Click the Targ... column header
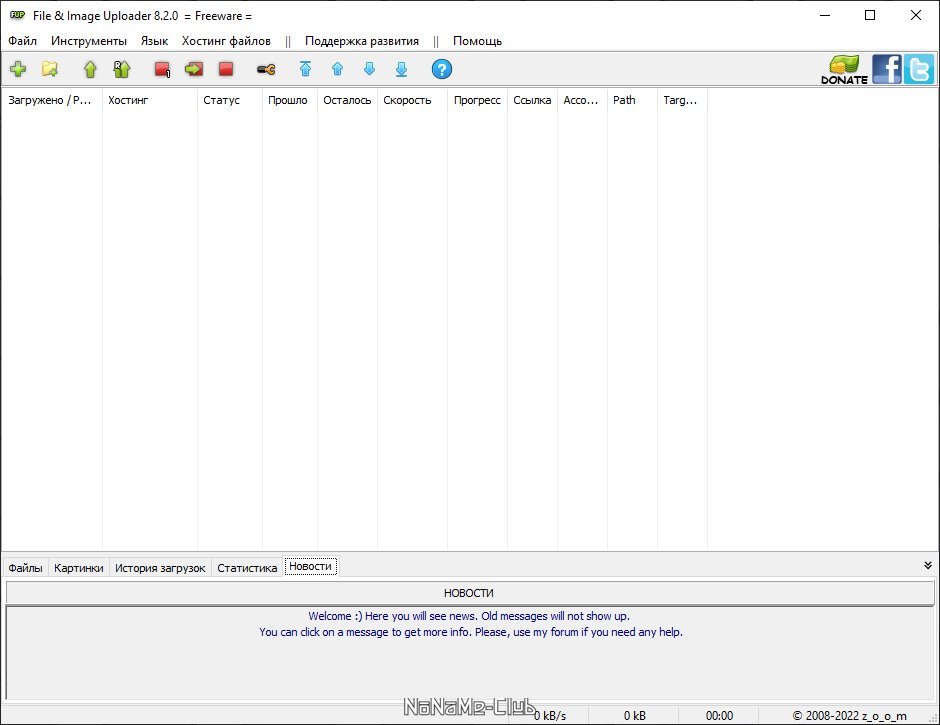This screenshot has width=940, height=725. [682, 100]
